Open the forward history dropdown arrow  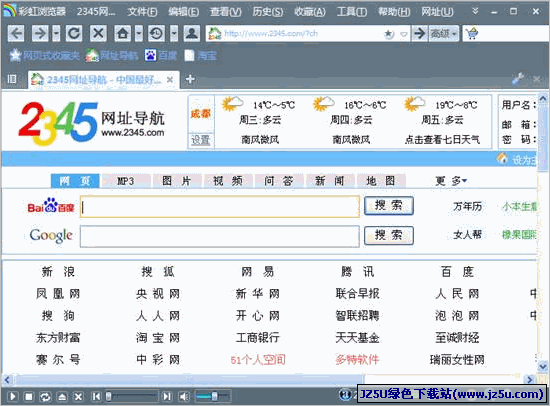click(x=56, y=34)
